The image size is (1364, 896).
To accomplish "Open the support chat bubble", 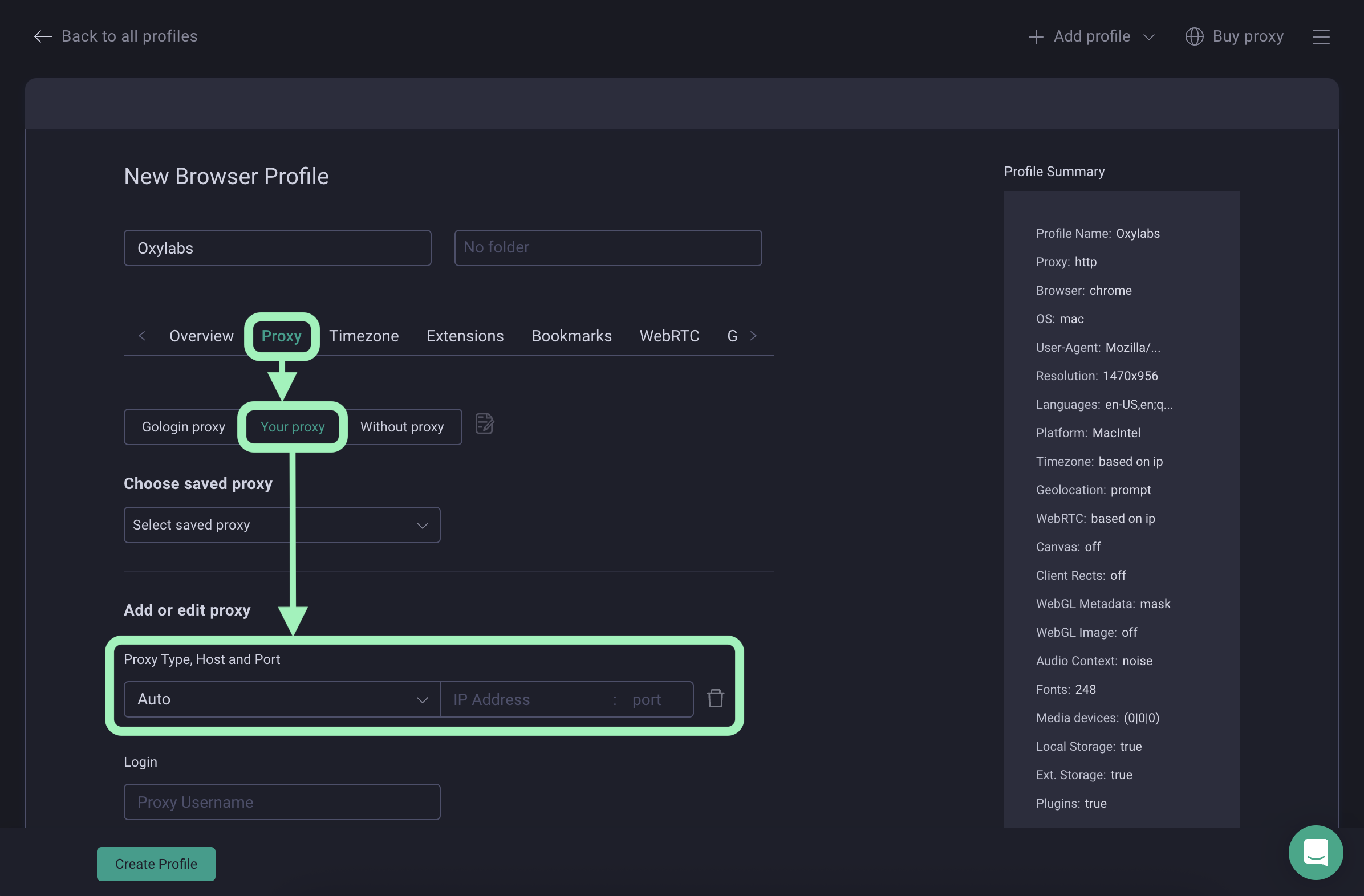I will pyautogui.click(x=1316, y=852).
